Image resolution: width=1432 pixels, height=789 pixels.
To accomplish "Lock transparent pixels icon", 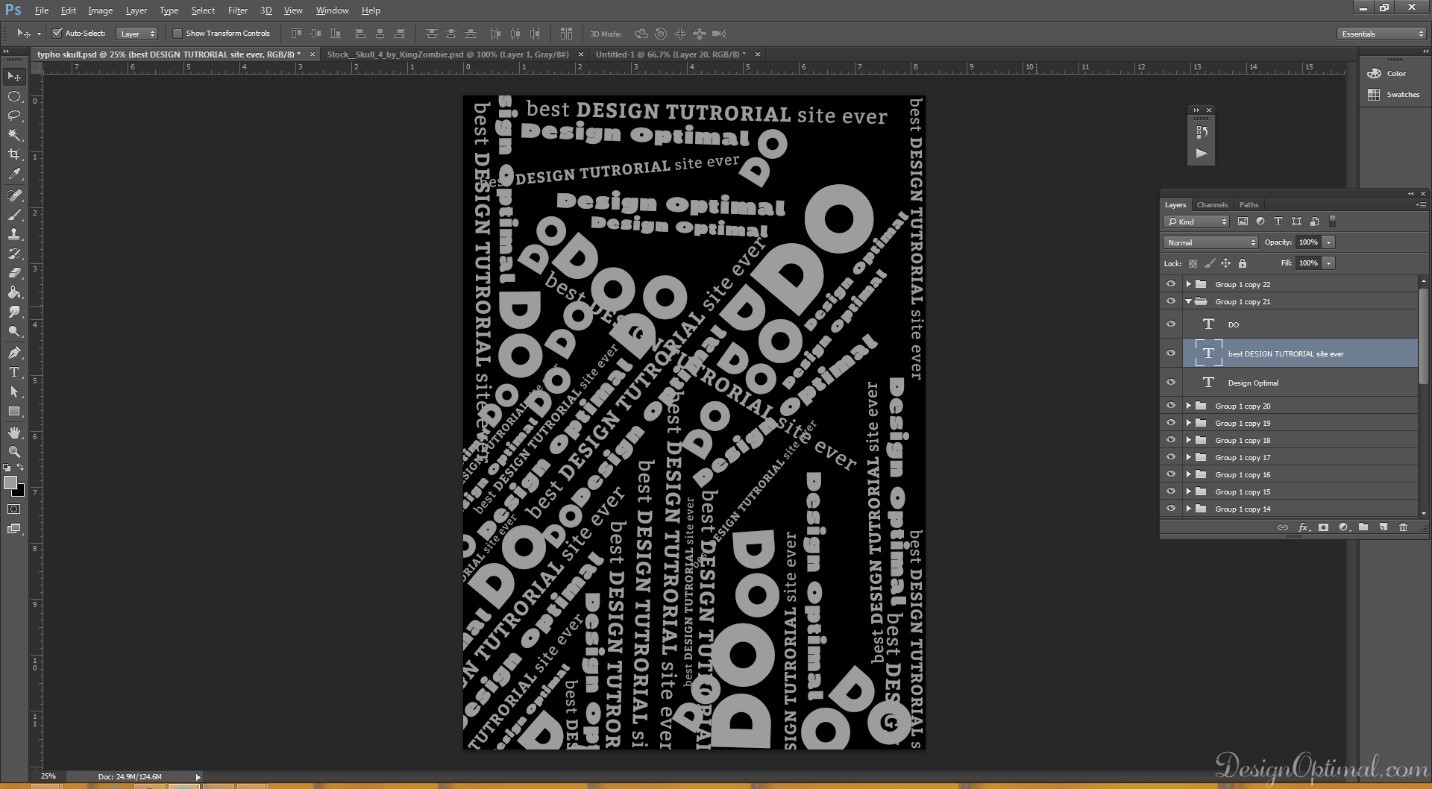I will (x=1192, y=263).
